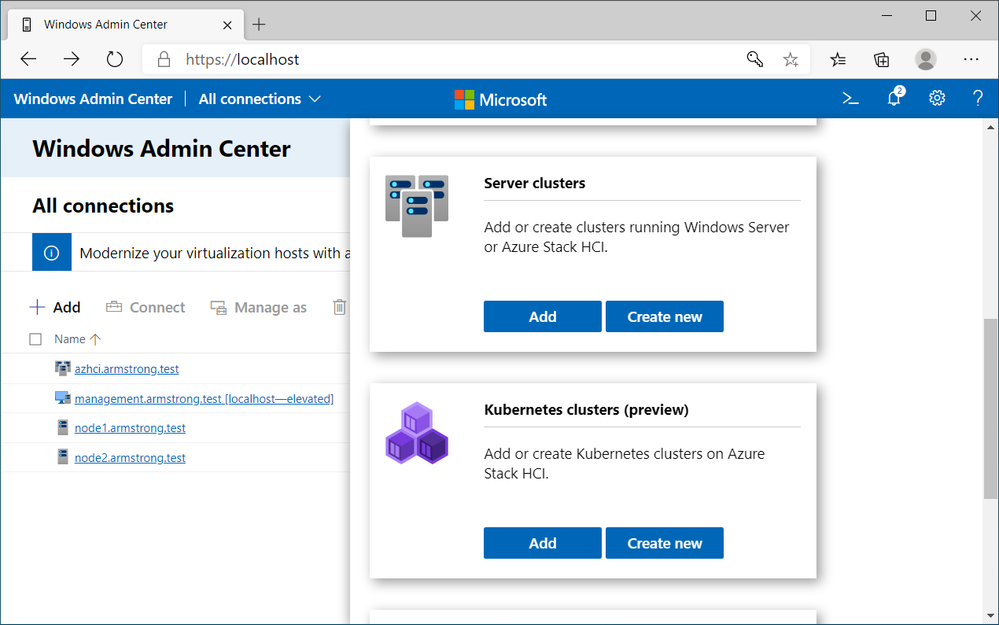Image resolution: width=999 pixels, height=625 pixels.
Task: Click the browser forward arrow
Action: [x=71, y=59]
